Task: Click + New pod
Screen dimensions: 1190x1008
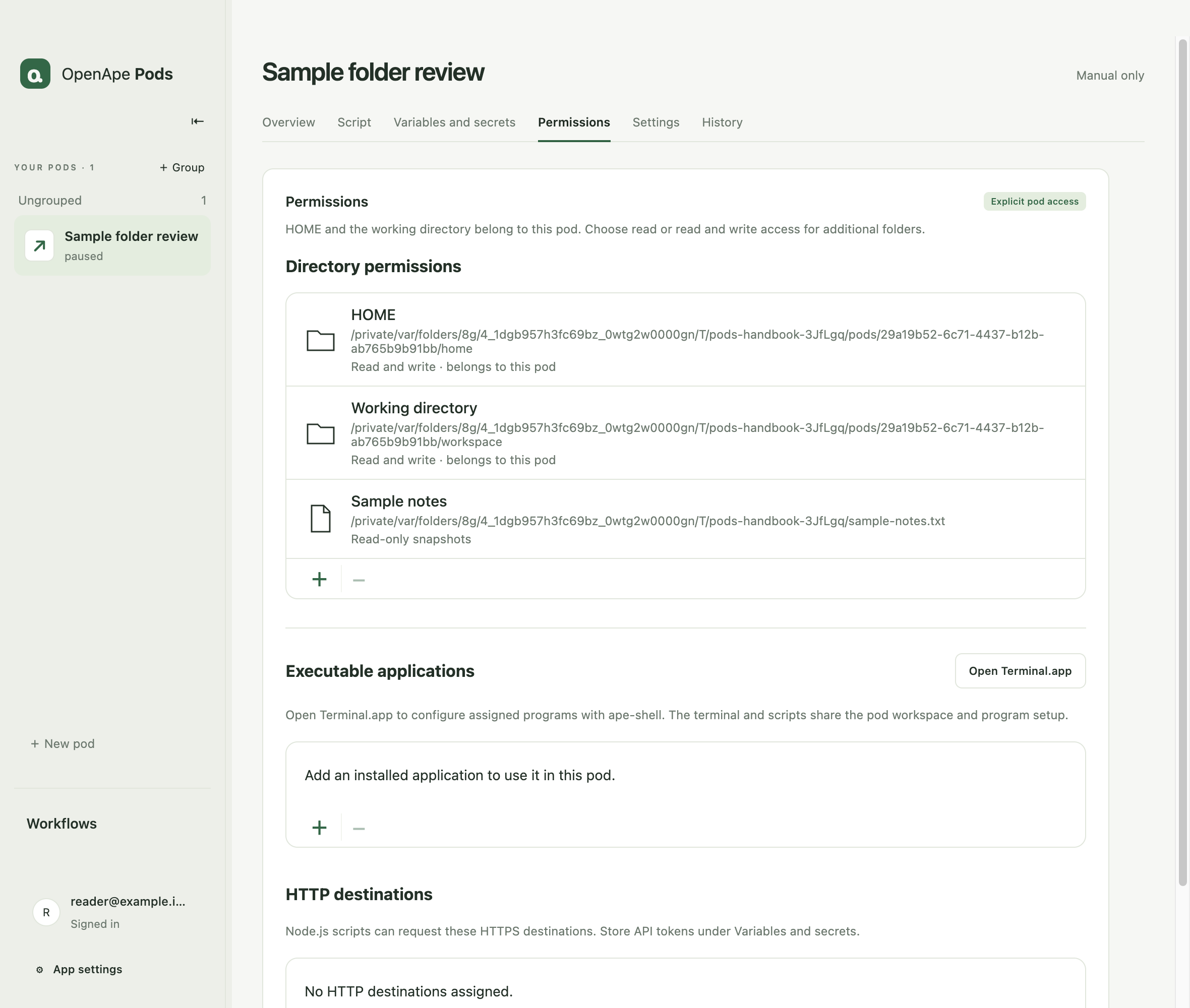Action: [x=63, y=743]
